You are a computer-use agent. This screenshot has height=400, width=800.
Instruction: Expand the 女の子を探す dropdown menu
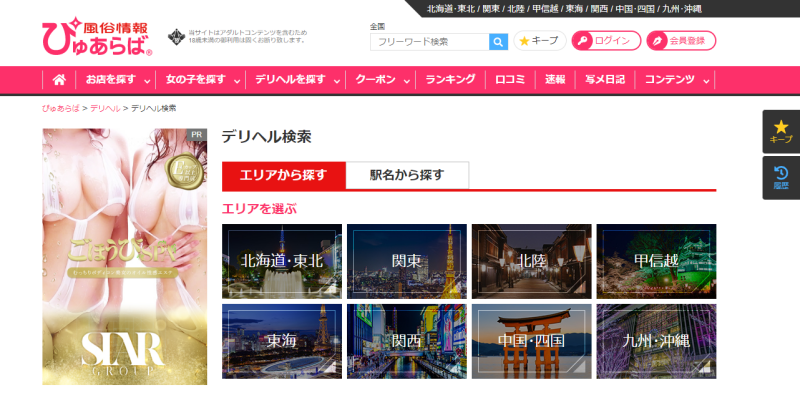[x=200, y=79]
